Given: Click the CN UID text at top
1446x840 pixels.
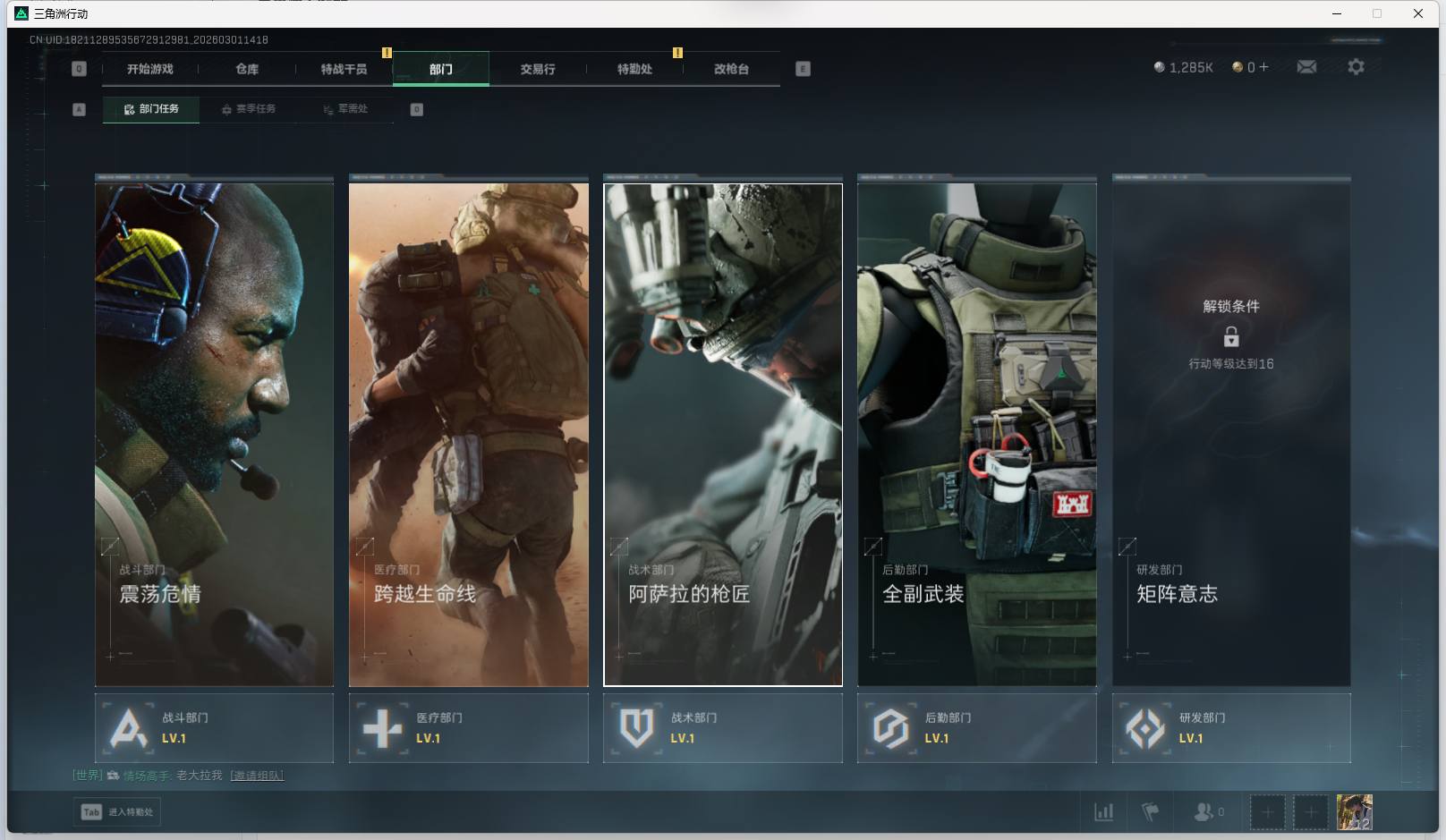Looking at the screenshot, I should (x=149, y=40).
